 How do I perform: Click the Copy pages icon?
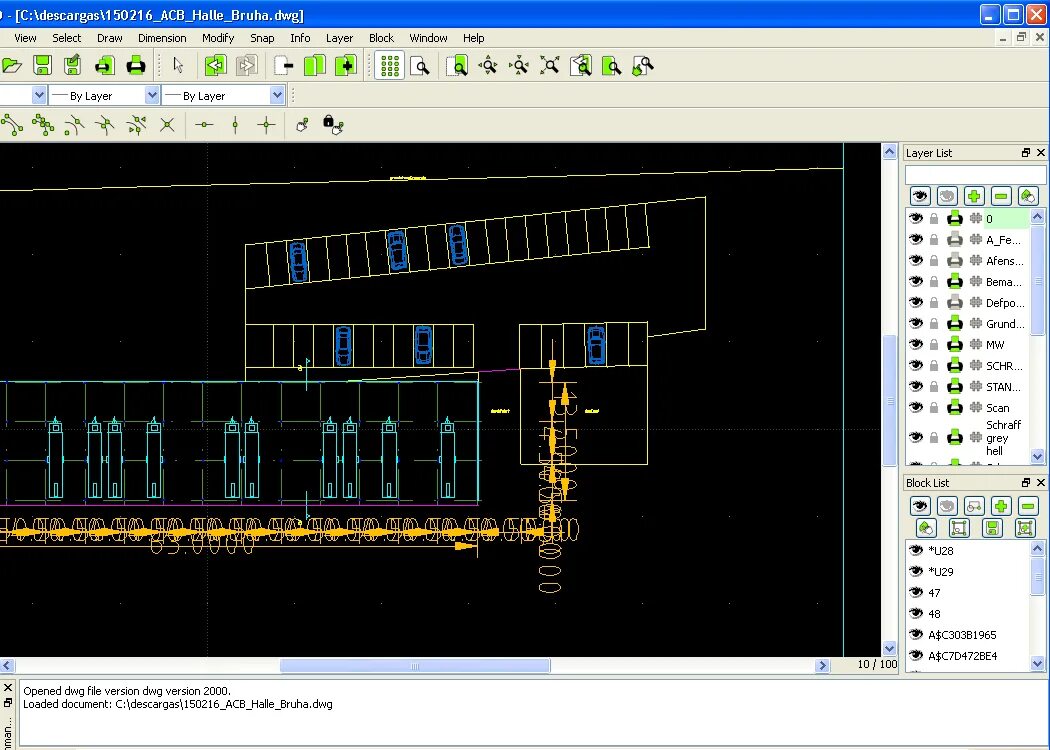[315, 66]
